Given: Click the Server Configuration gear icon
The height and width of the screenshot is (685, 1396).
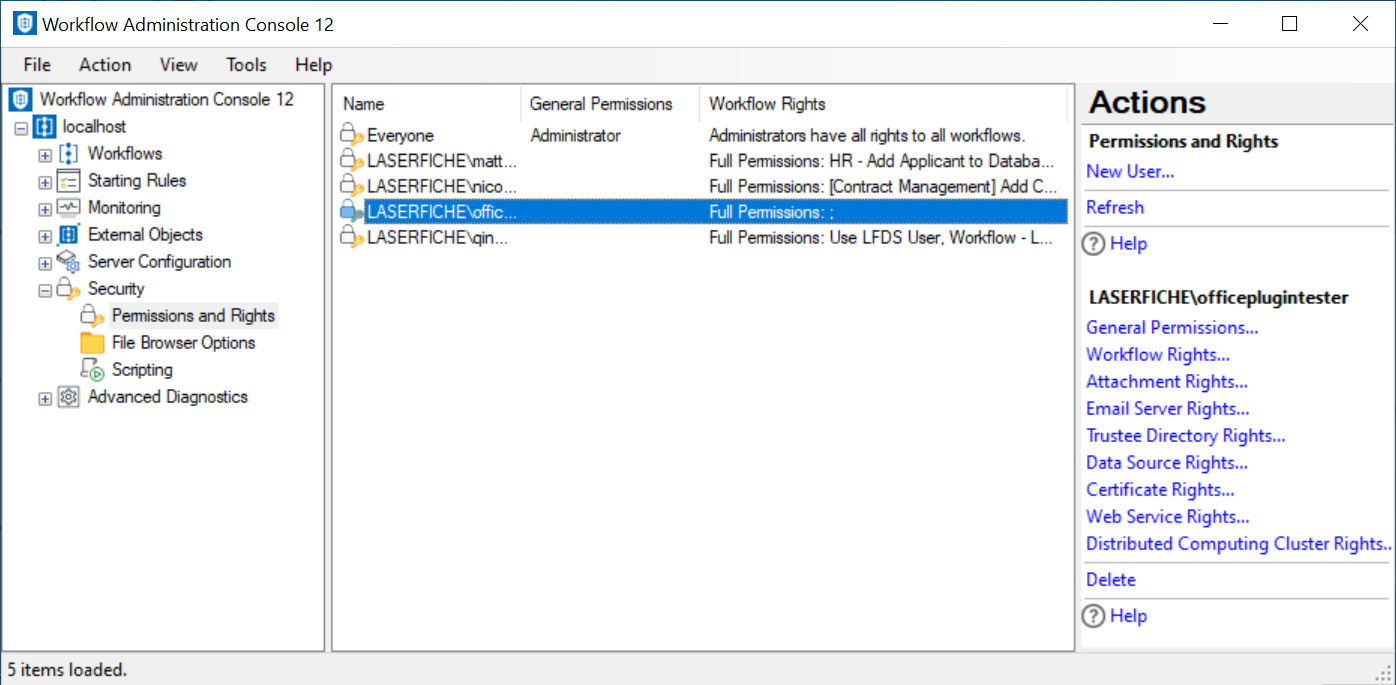Looking at the screenshot, I should 68,262.
